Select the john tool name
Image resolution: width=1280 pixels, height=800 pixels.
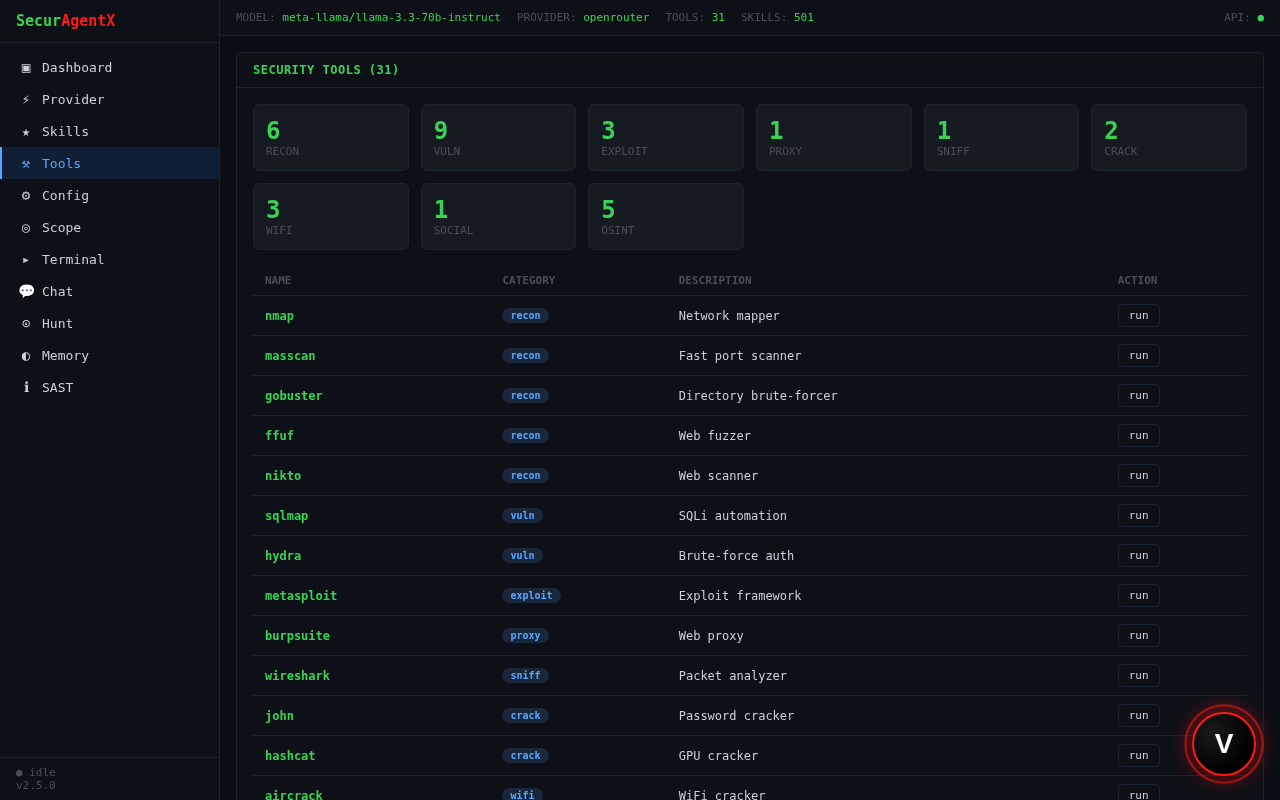pyautogui.click(x=279, y=716)
